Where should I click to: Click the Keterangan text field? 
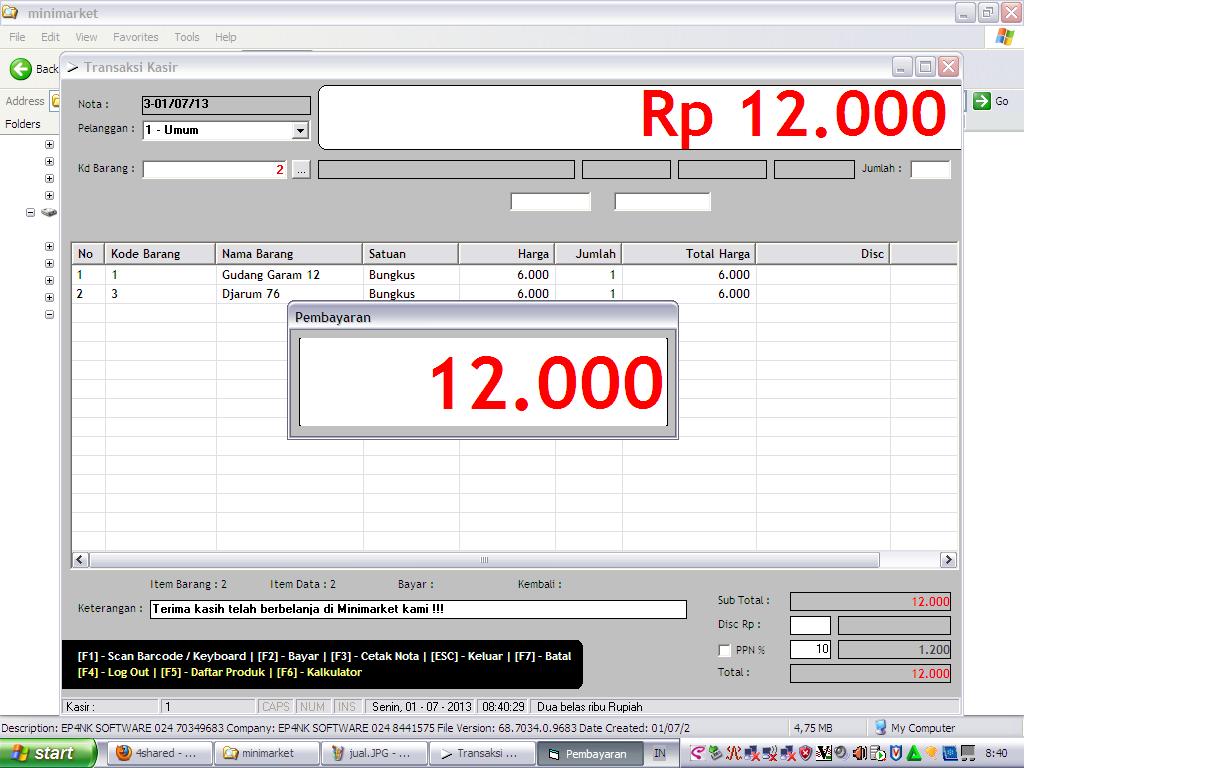pyautogui.click(x=417, y=609)
